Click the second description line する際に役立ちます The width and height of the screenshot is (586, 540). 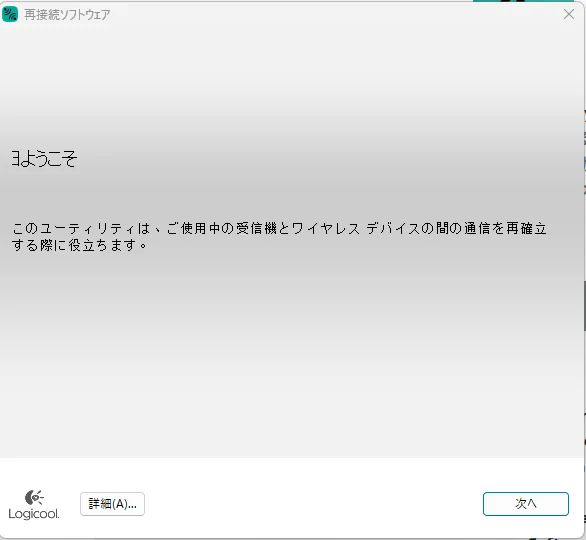tap(79, 245)
